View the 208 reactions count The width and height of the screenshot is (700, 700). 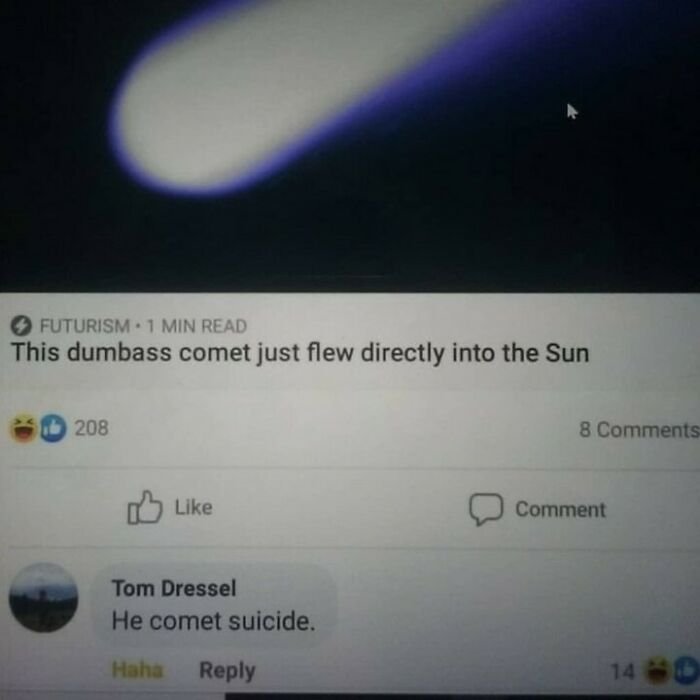92,428
